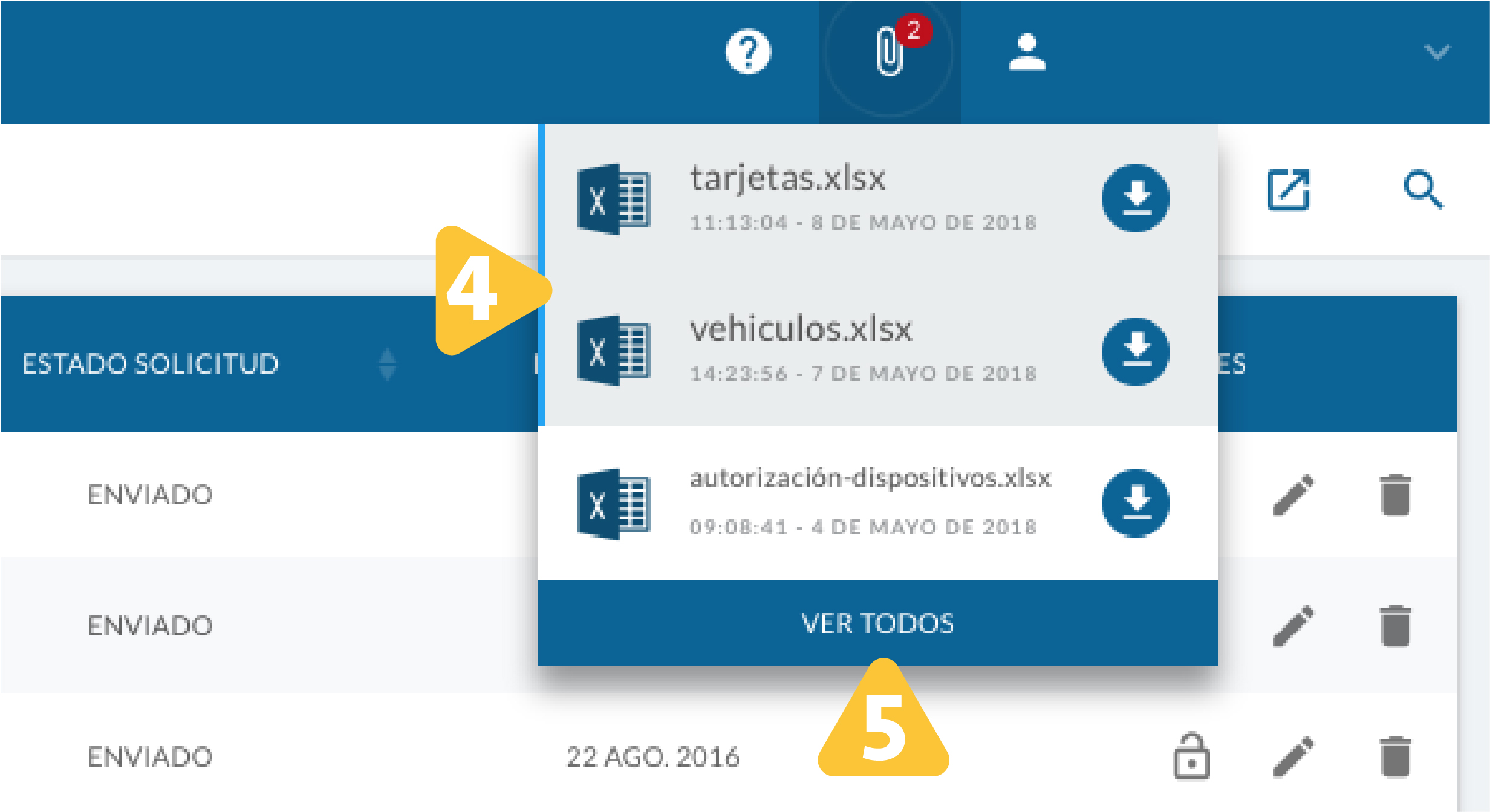The width and height of the screenshot is (1490, 812).
Task: Expand the top bar chevron dropdown
Action: (1437, 51)
